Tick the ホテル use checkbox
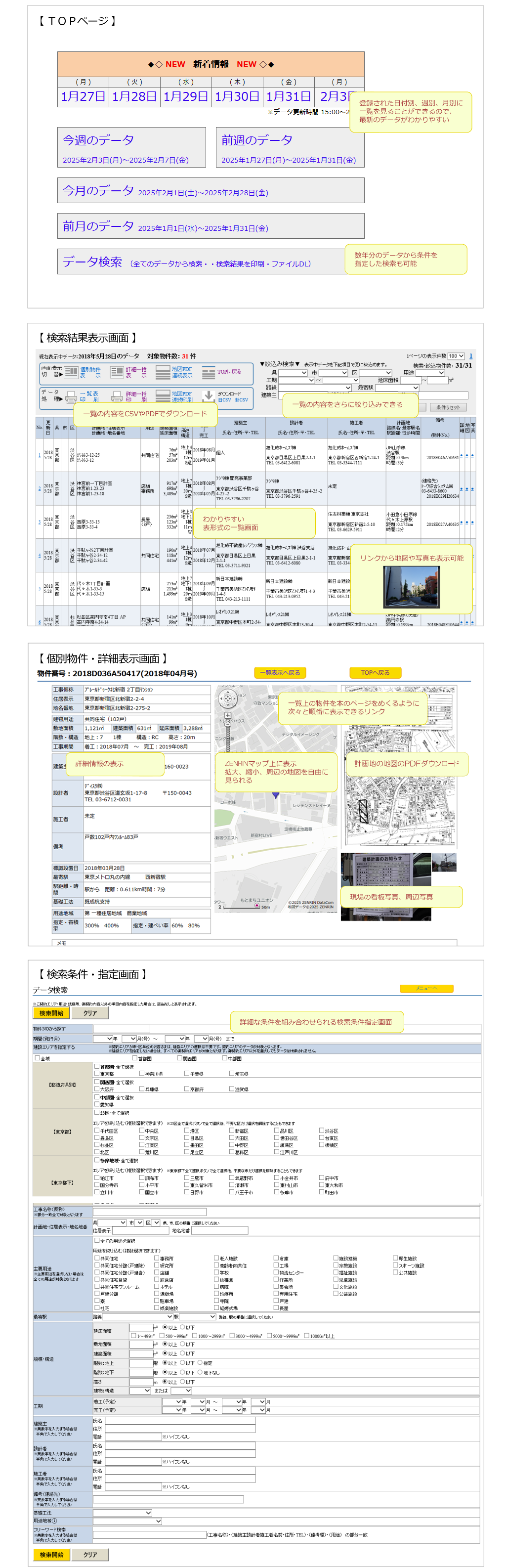This screenshot has height=1568, width=506. click(156, 1287)
